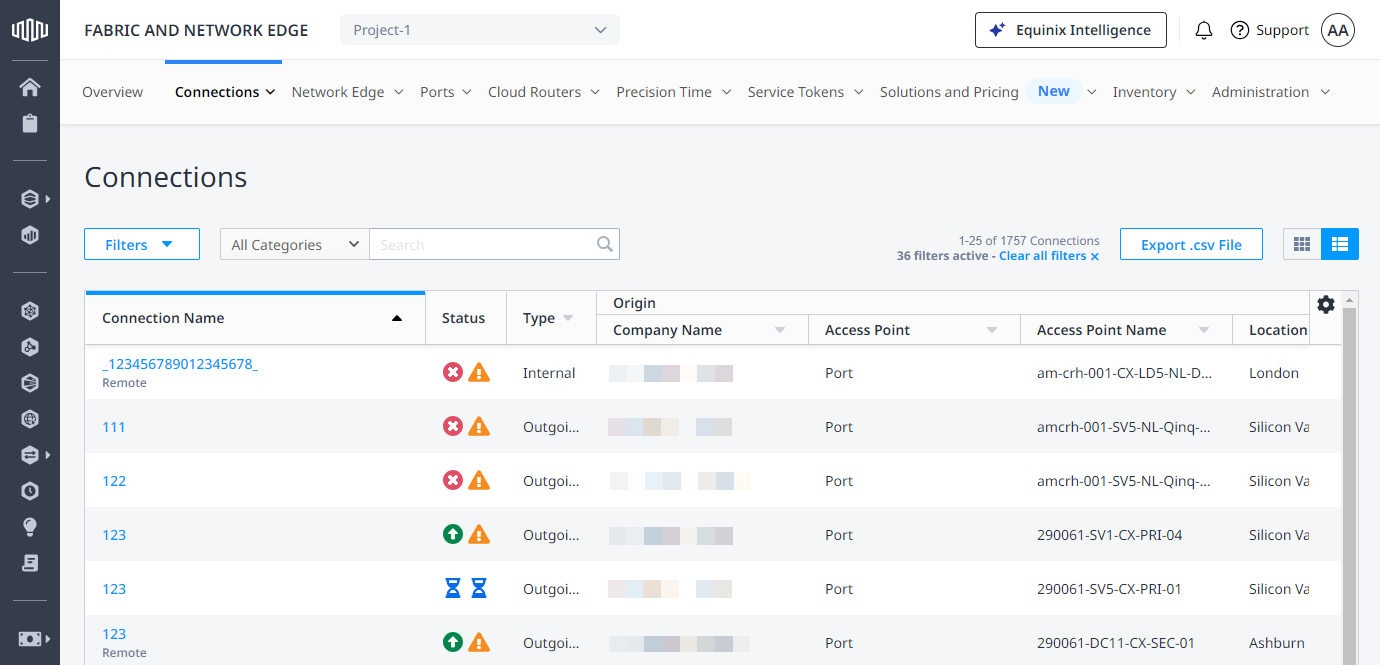
Task: Open the Type column filter arrow
Action: (x=568, y=318)
